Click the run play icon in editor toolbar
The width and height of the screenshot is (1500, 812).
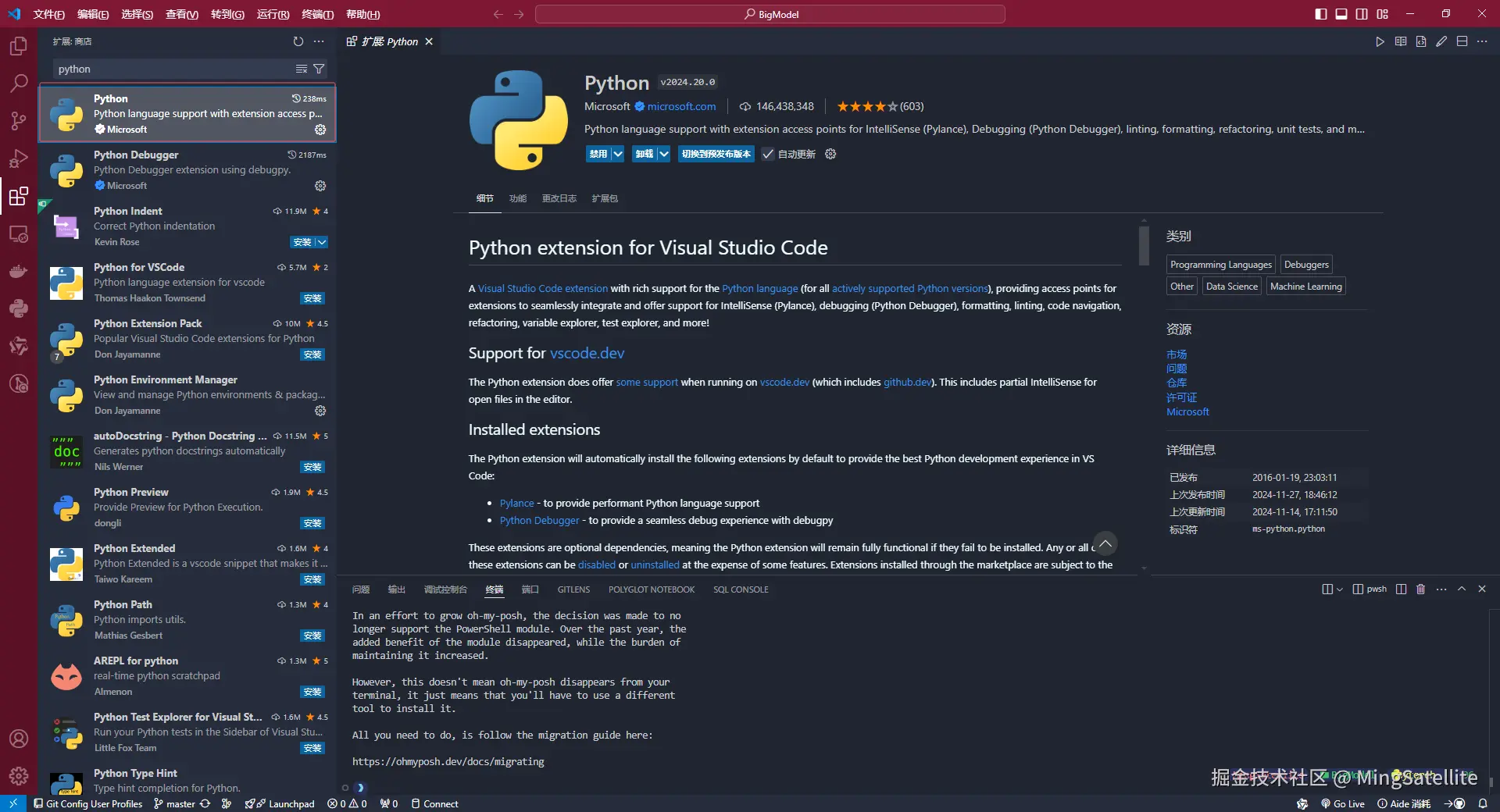pos(1380,41)
